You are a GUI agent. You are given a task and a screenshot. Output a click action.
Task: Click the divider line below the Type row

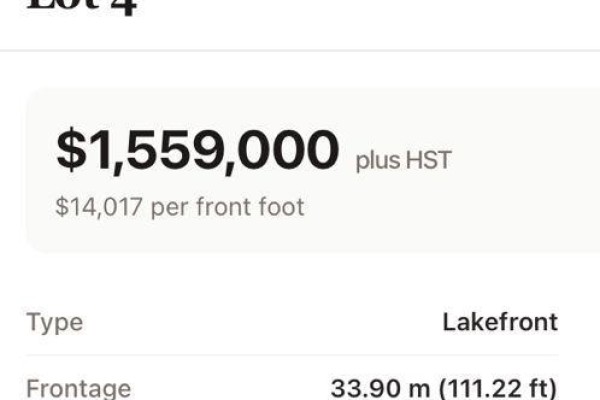coord(292,355)
